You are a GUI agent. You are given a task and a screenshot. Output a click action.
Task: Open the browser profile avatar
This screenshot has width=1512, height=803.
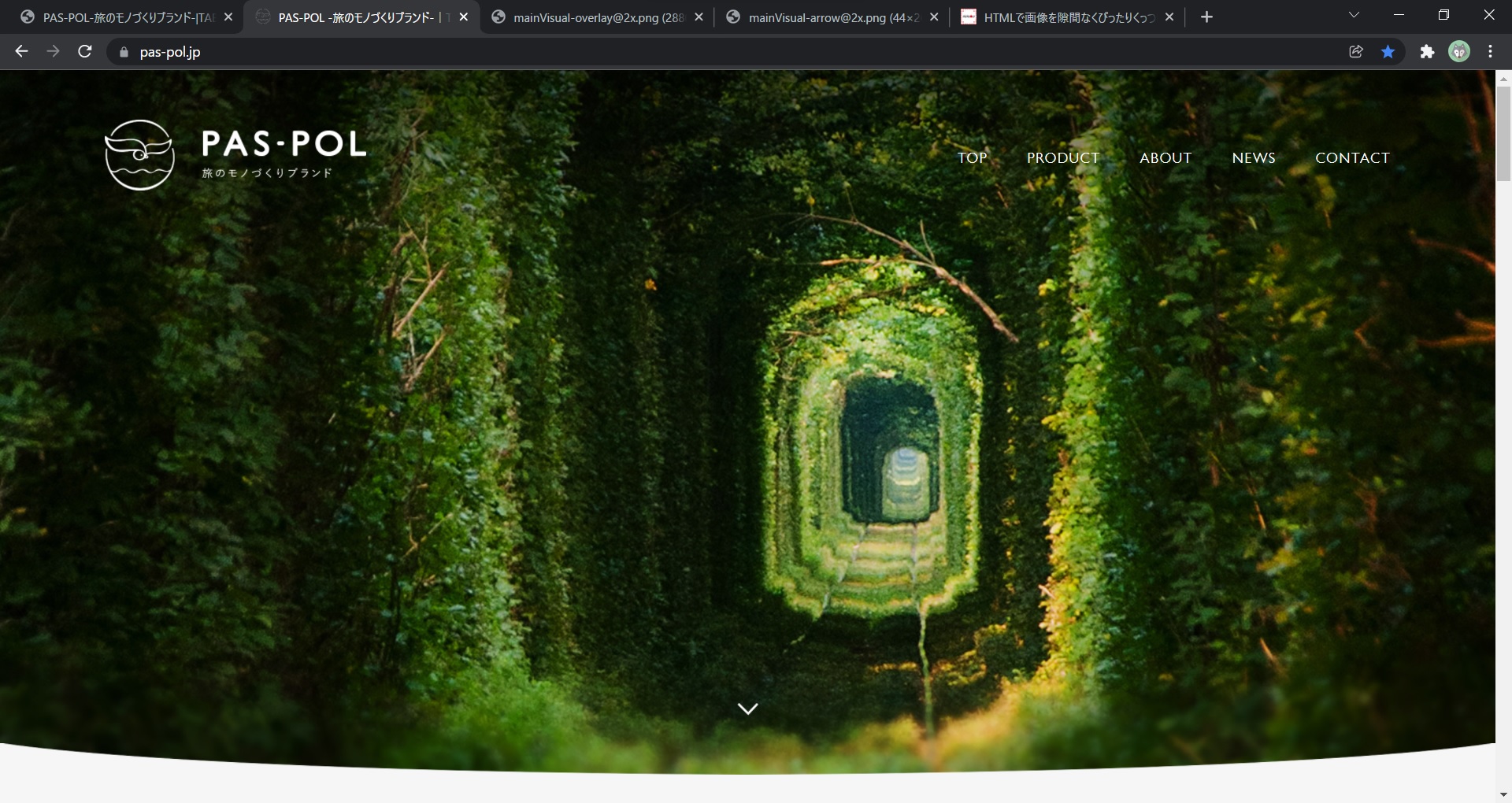click(1459, 52)
